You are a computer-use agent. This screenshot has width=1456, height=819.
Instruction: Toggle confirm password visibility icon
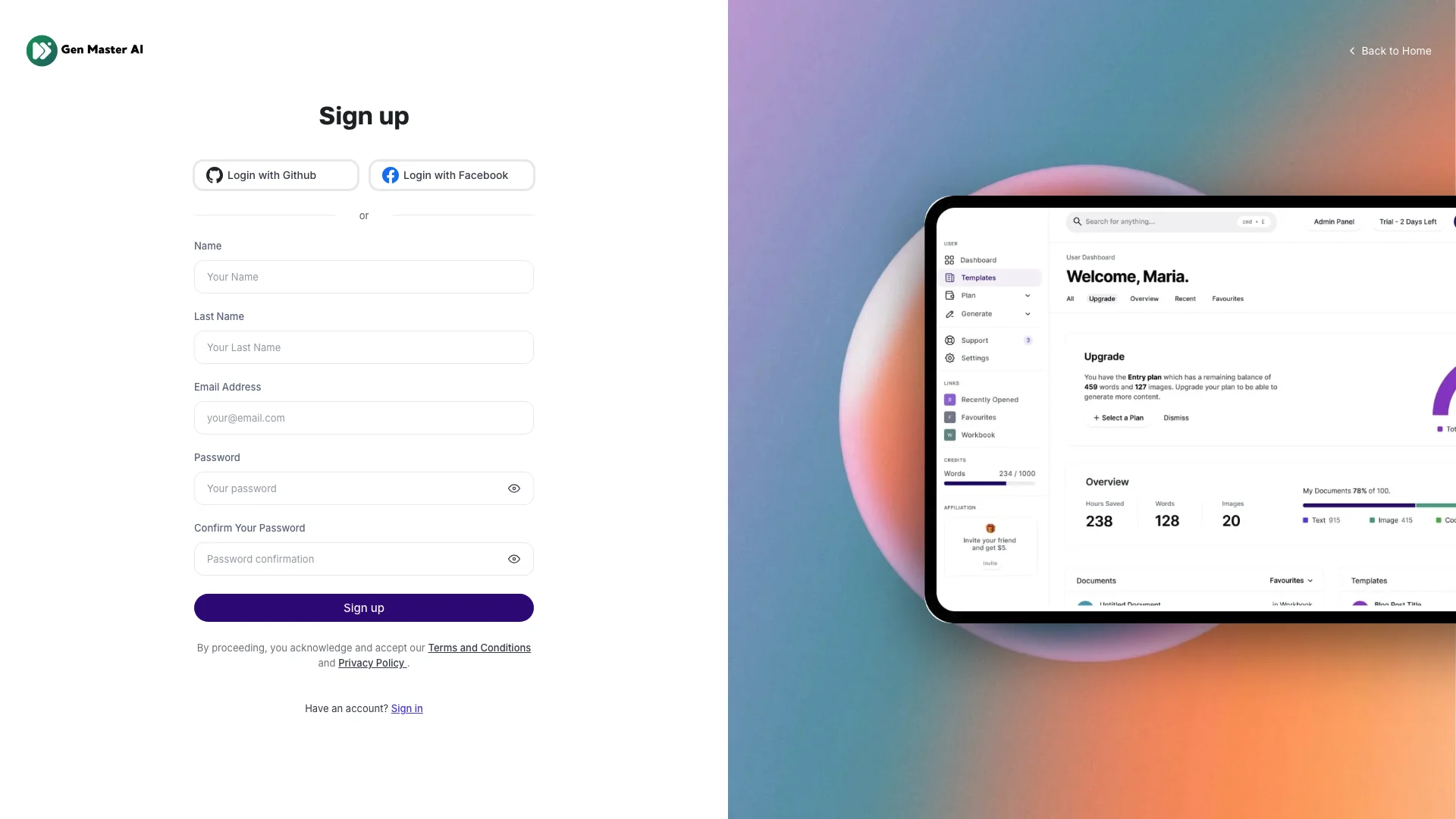[x=514, y=558]
